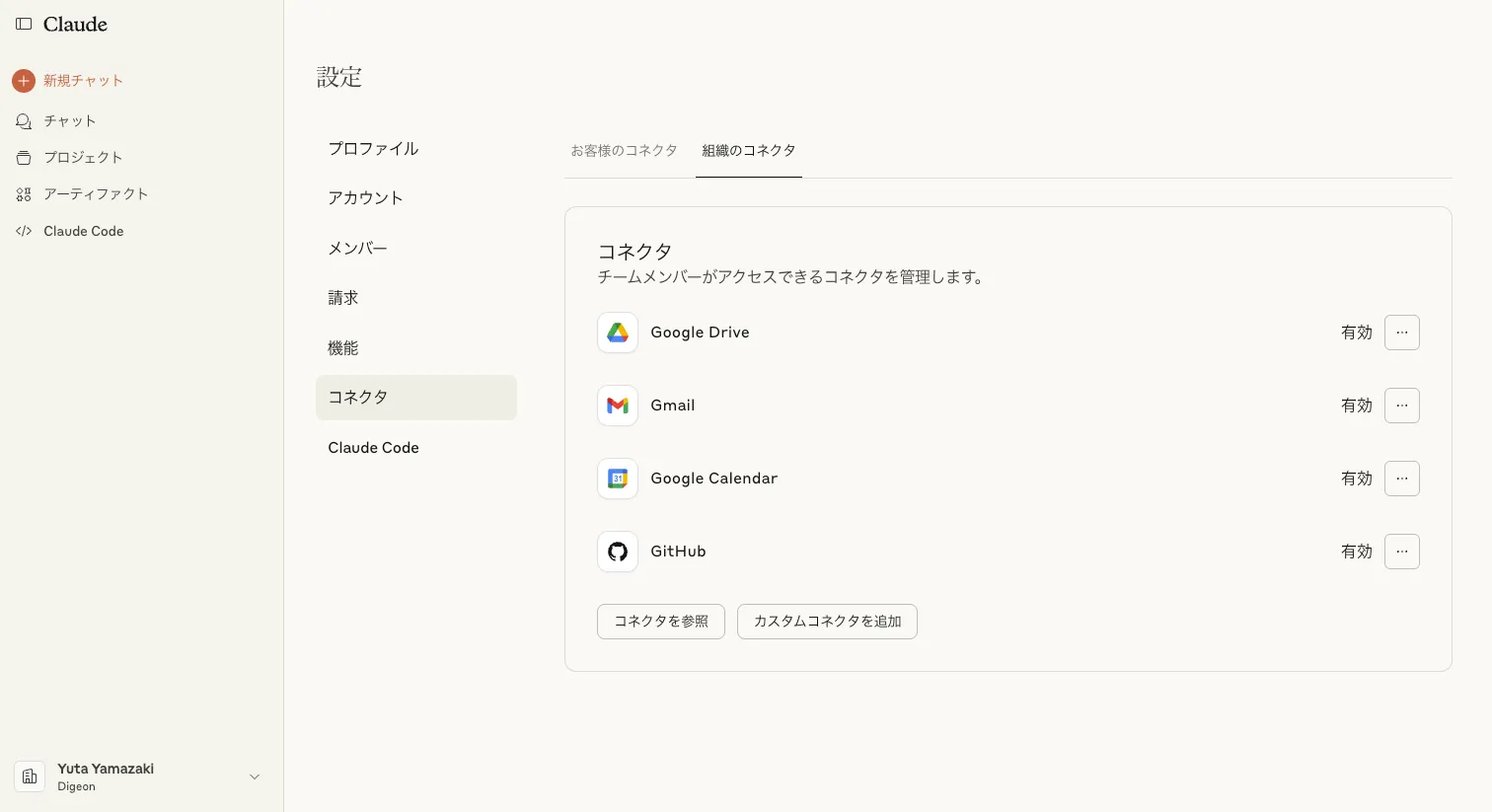Click the Google Calendar connector icon
The image size is (1492, 812).
click(x=618, y=479)
